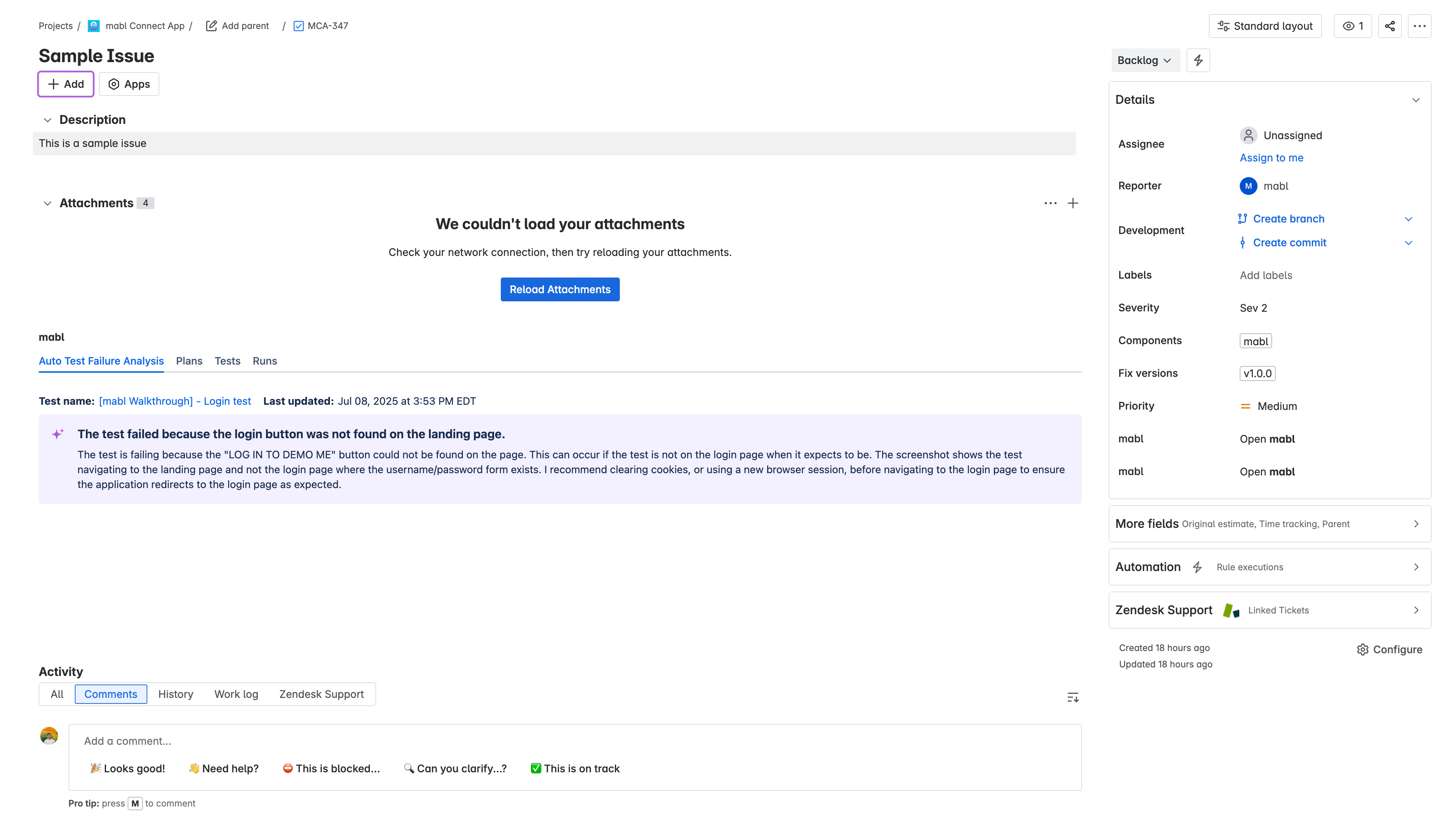Click the AI sparkle icon in analysis box

pos(58,434)
